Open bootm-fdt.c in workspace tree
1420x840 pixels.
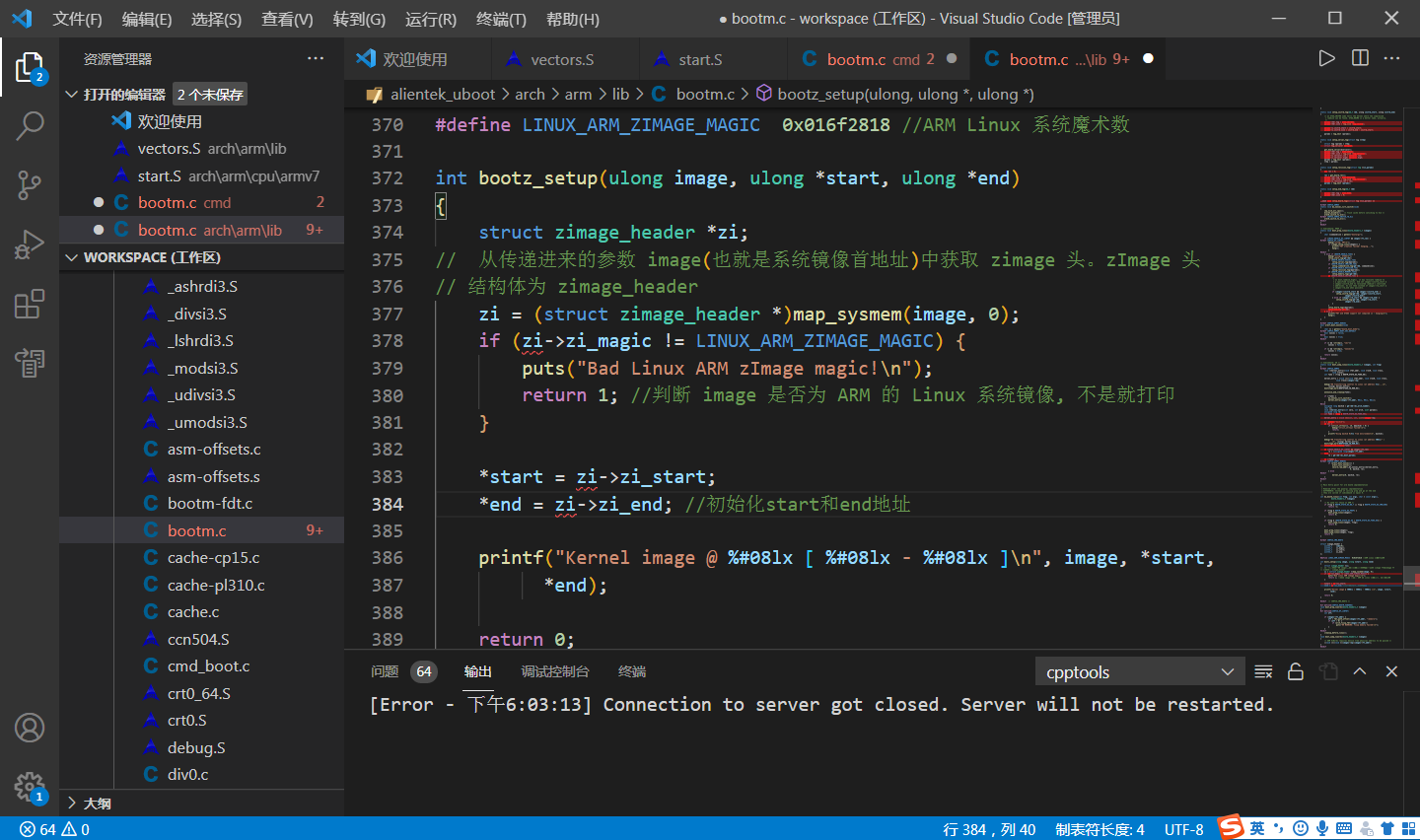pos(201,503)
